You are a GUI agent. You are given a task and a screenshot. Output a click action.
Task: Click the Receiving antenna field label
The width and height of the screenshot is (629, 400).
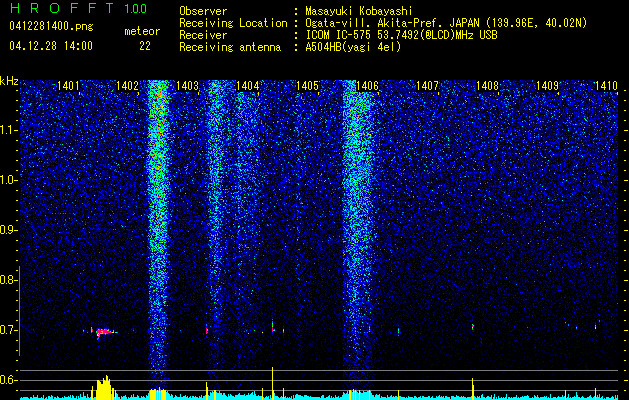[230, 47]
